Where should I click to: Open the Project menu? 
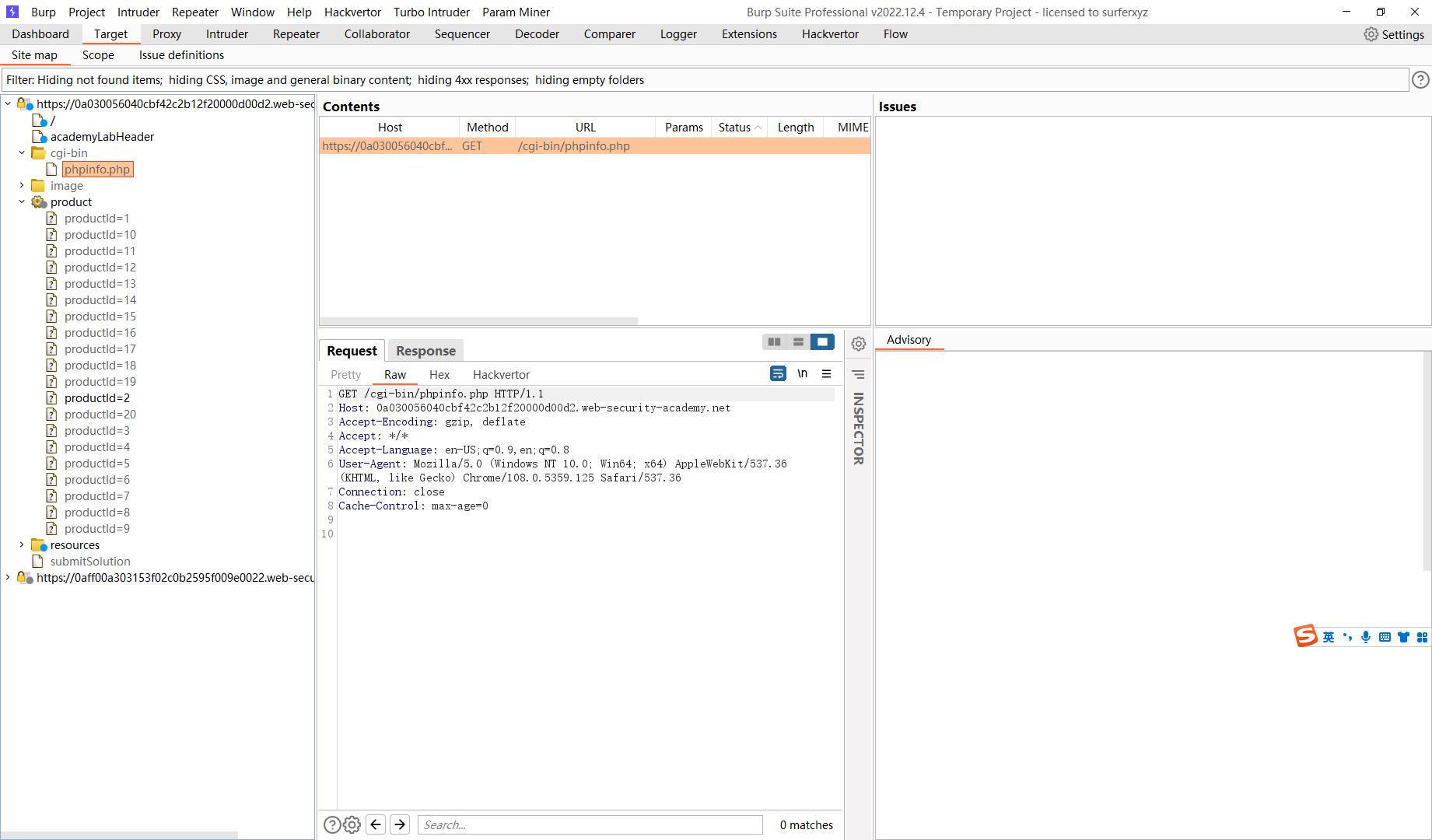86,12
